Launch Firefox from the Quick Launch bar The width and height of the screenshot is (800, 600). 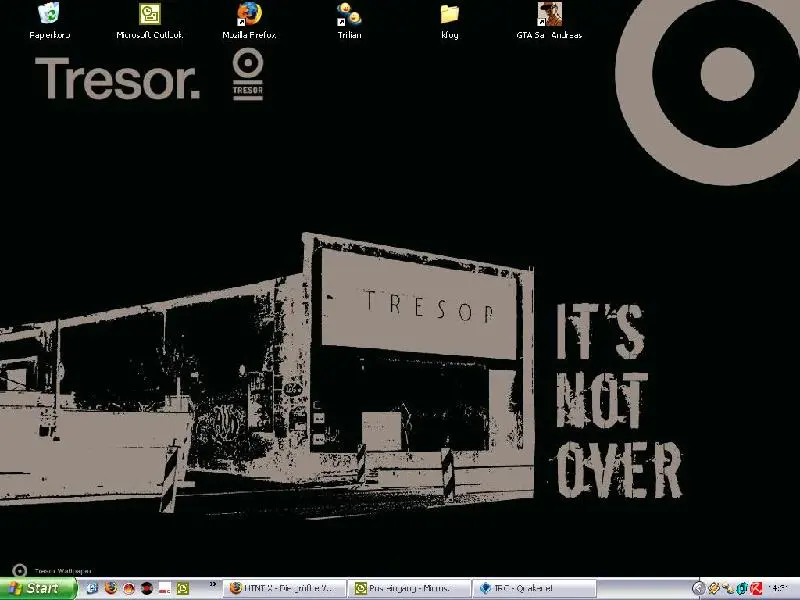(x=111, y=589)
